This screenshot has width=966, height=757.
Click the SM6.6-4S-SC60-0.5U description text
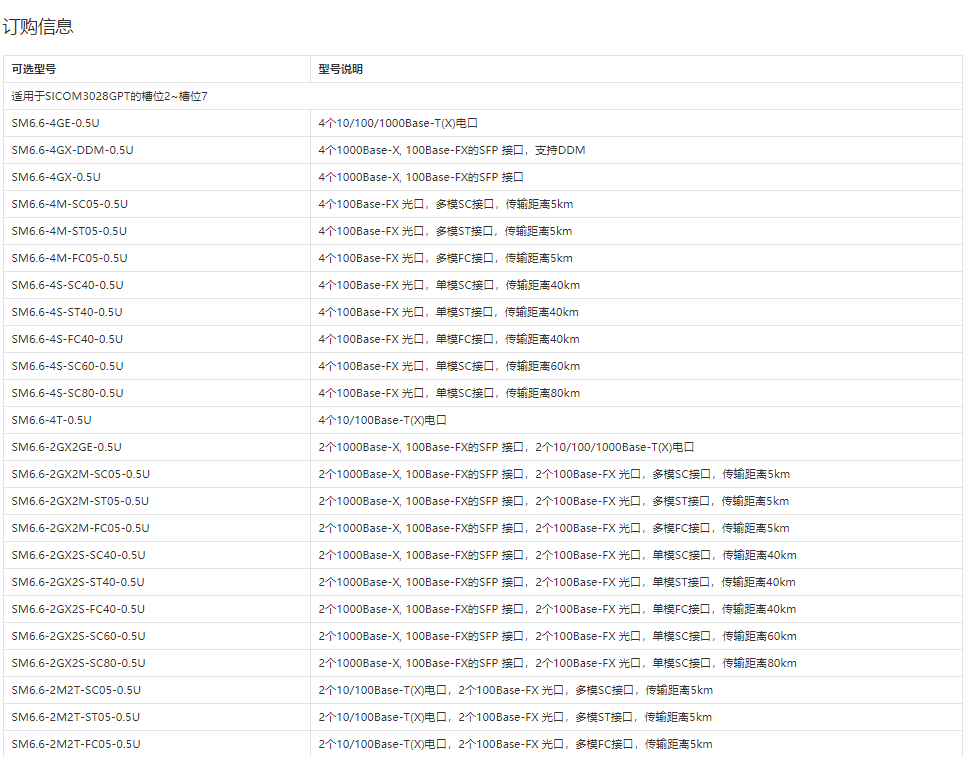pos(449,367)
